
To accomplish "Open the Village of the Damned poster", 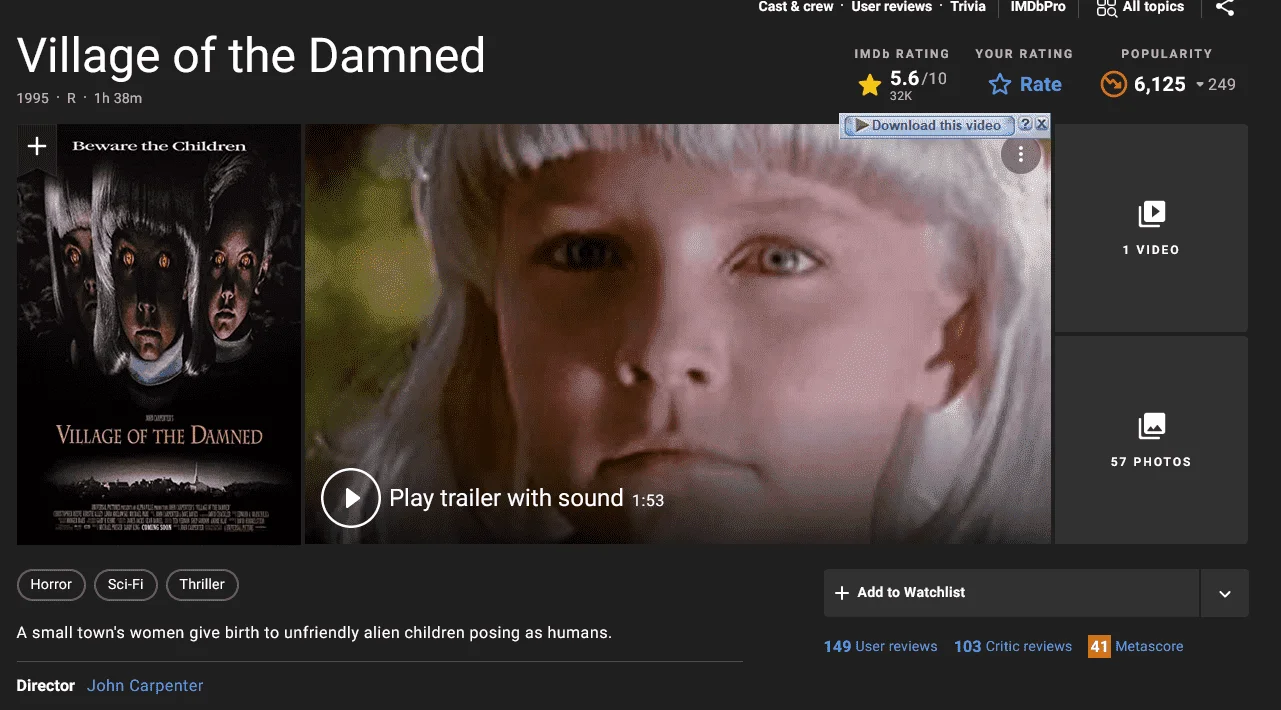I will tap(159, 335).
